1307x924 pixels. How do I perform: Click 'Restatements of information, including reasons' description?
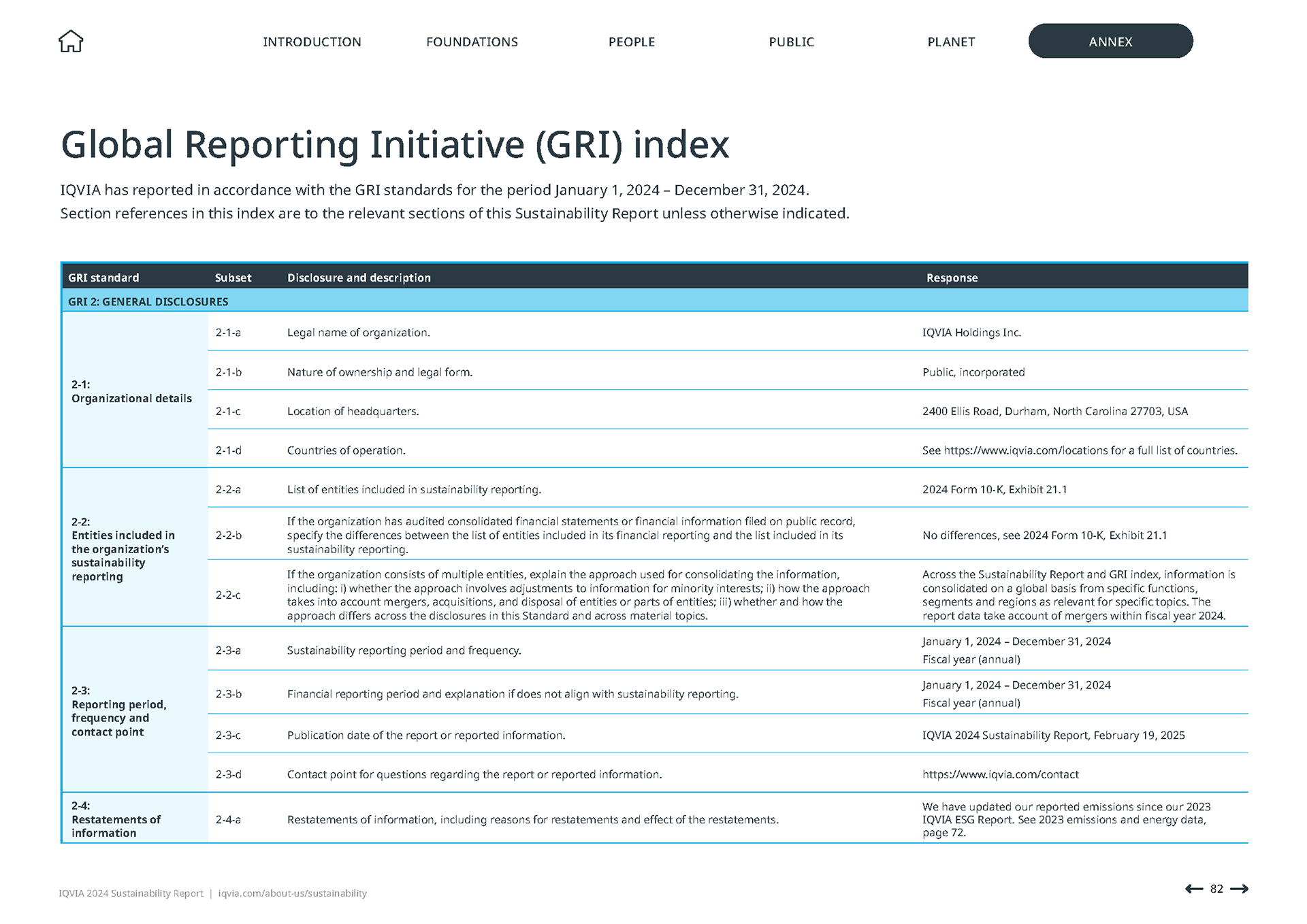pos(533,820)
